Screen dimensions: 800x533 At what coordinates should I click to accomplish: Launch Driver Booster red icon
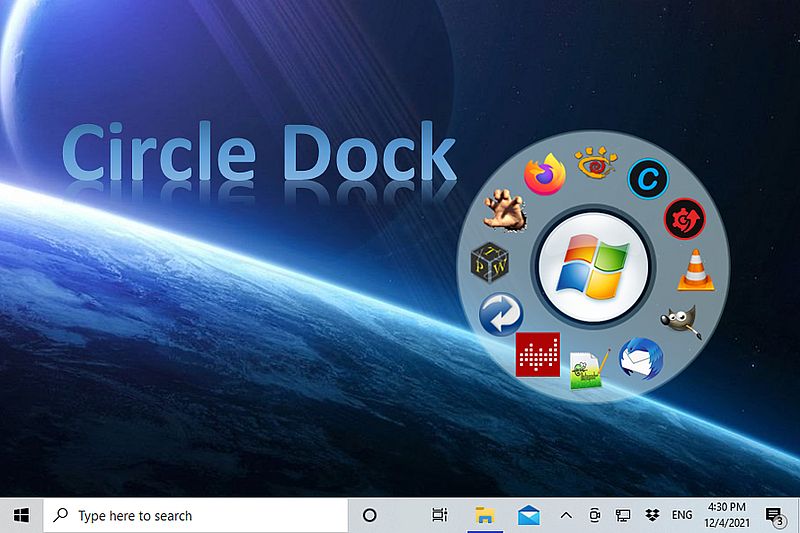click(x=684, y=219)
